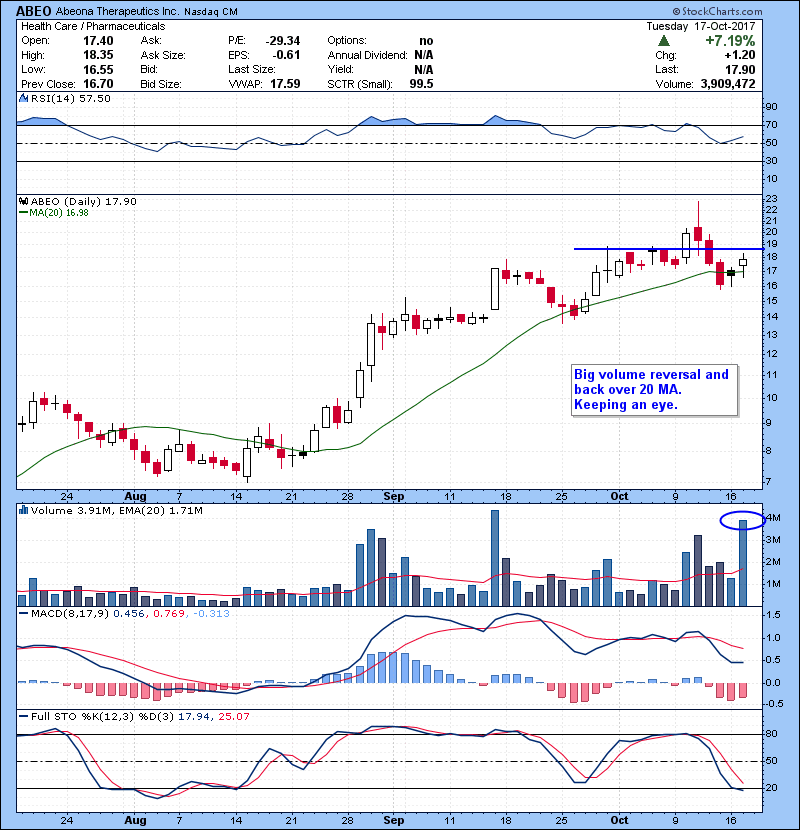
Task: Click the EMA(20) 1.71M volume legend
Action: coord(161,510)
